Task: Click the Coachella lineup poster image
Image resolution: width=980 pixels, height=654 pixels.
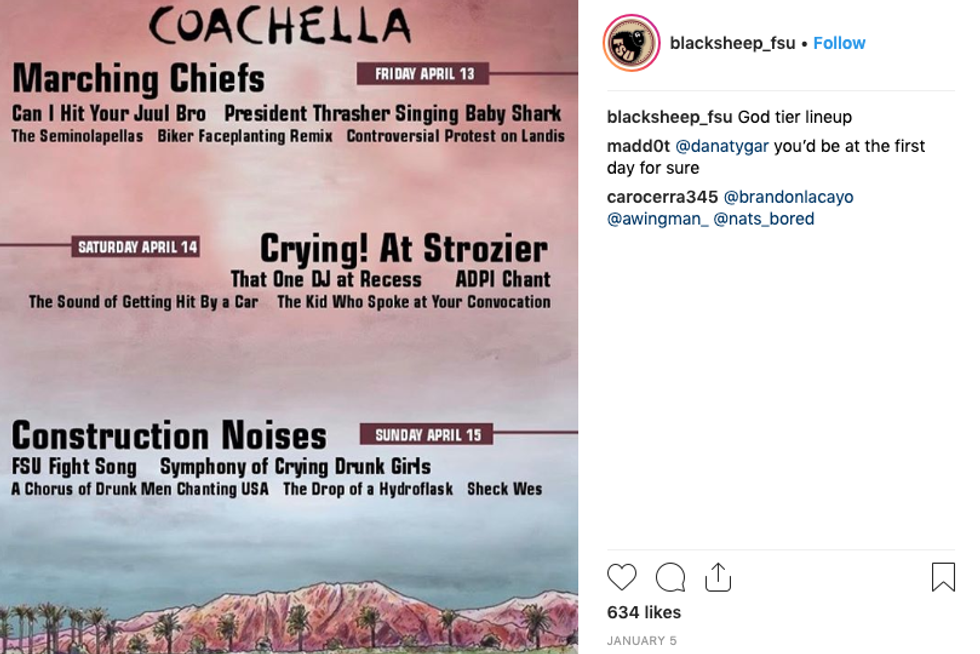Action: tap(288, 360)
